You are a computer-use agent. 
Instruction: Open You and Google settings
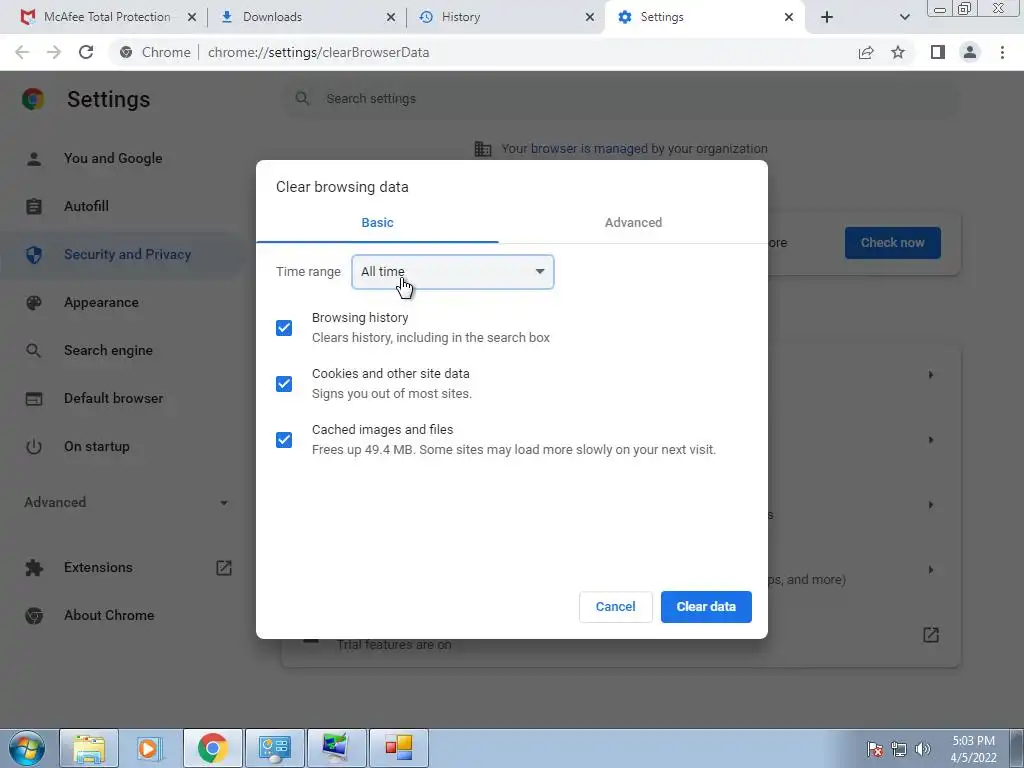pyautogui.click(x=113, y=158)
